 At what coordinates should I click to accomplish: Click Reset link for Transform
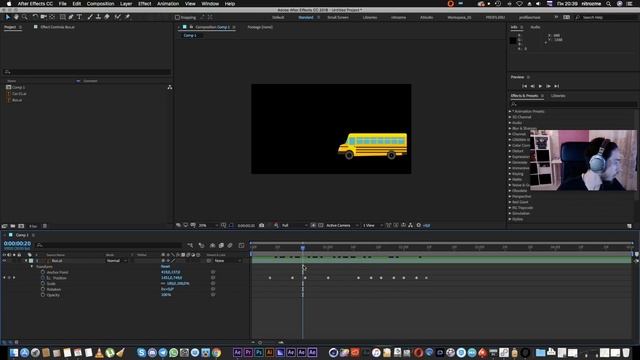[165, 267]
